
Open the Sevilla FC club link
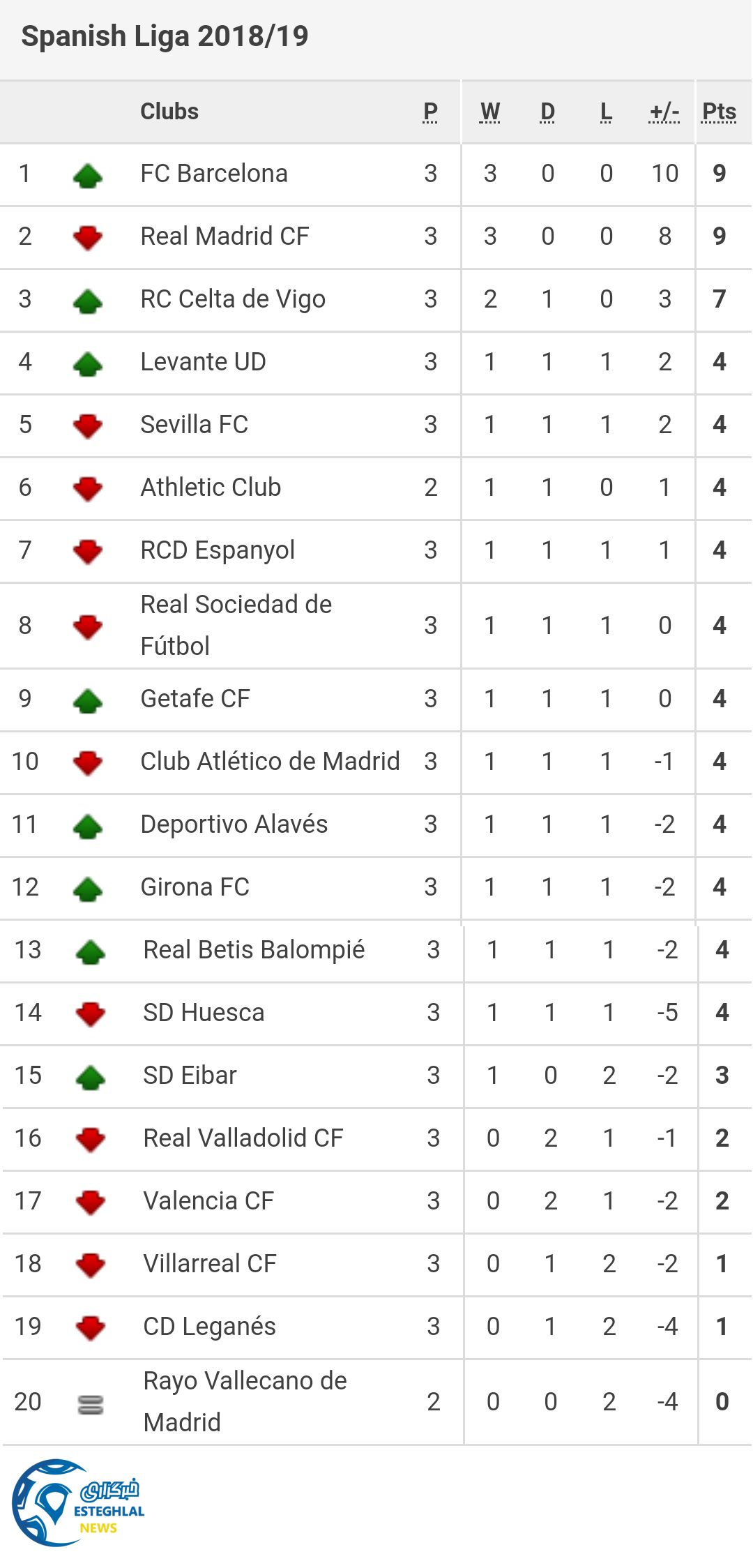pos(194,425)
